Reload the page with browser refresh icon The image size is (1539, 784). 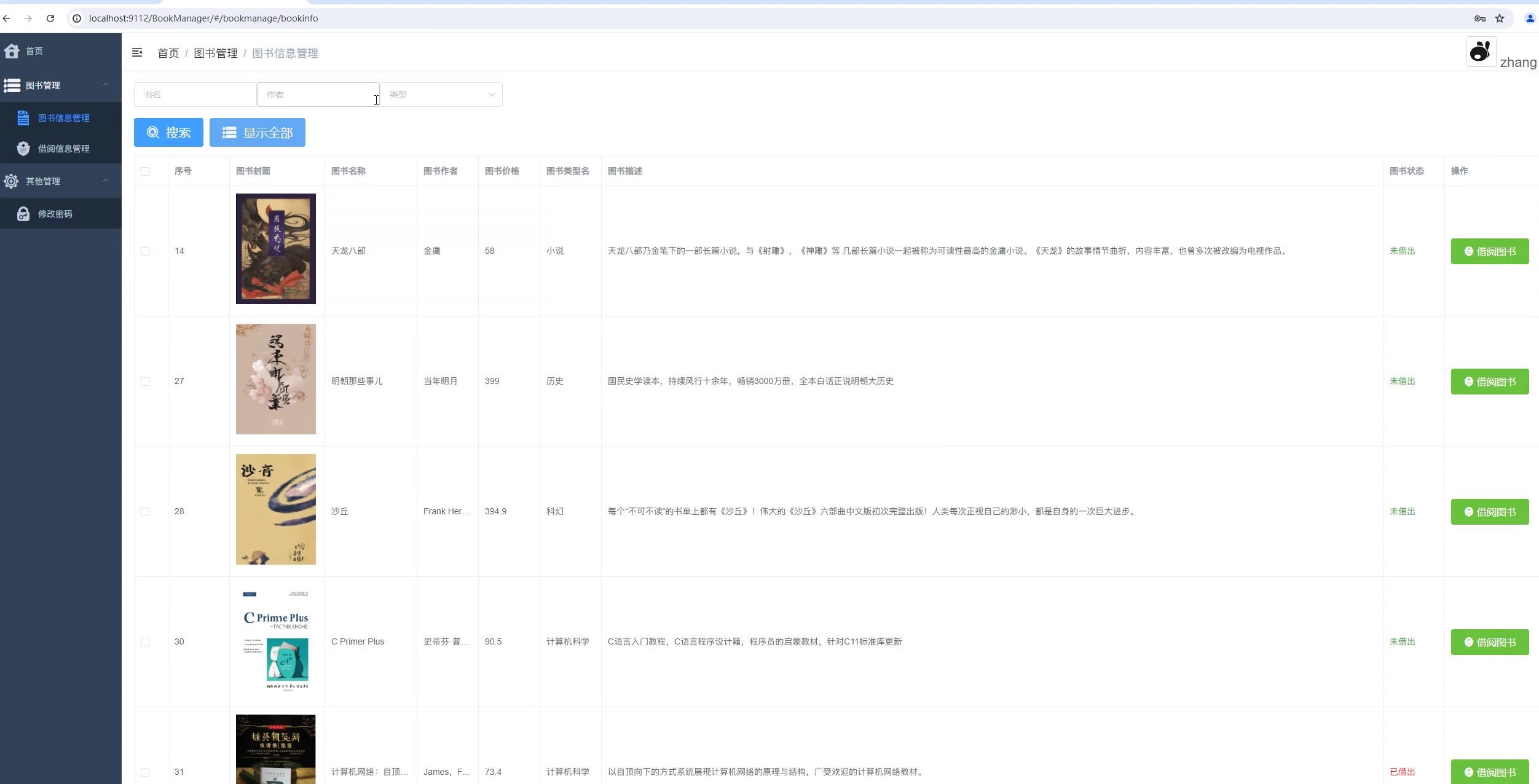point(50,18)
